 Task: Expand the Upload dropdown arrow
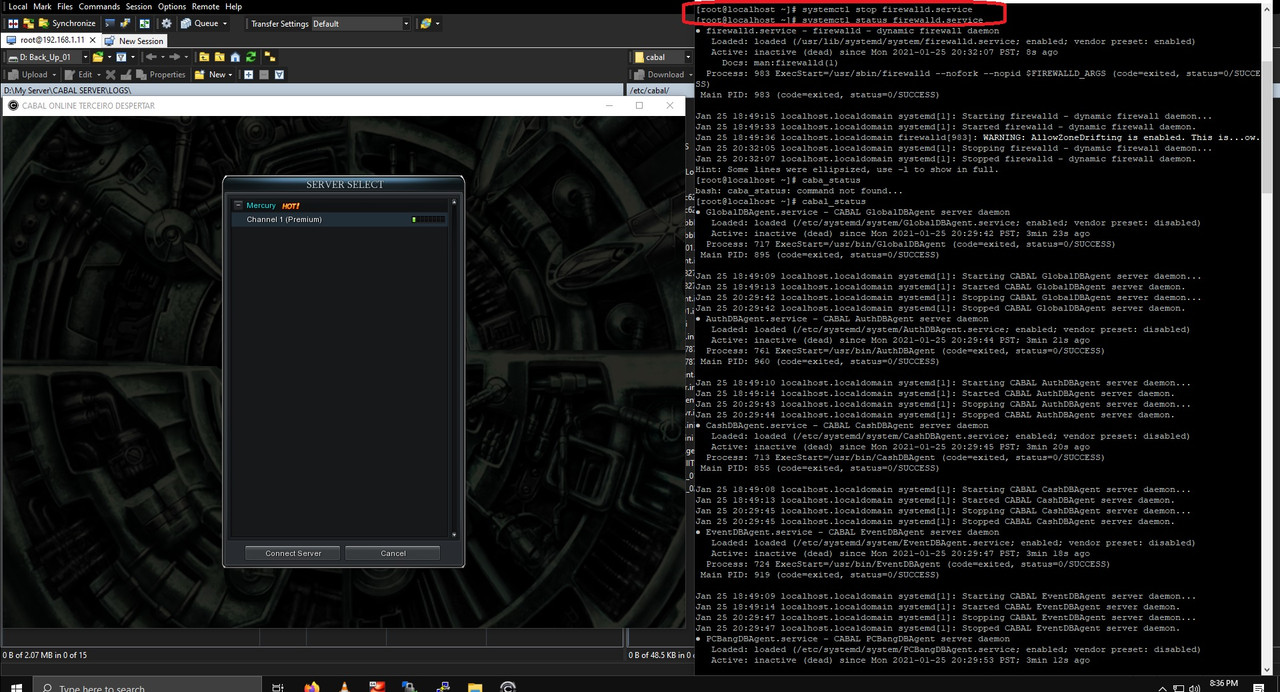(54, 74)
